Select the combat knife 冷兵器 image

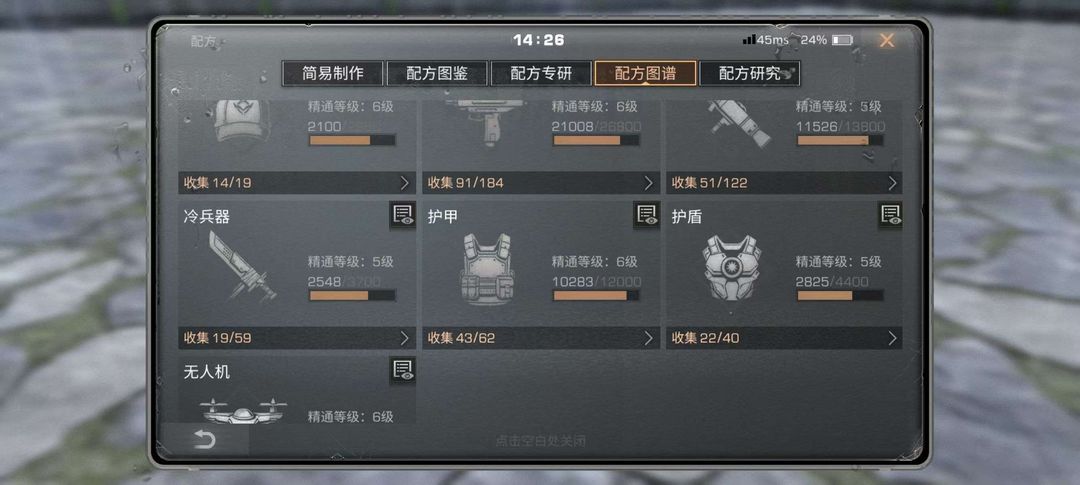(241, 266)
